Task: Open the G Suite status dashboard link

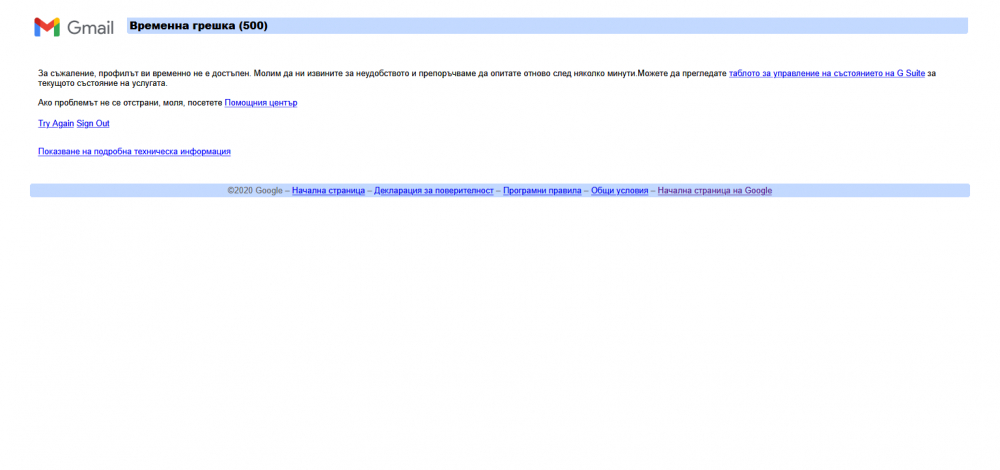Action: tap(827, 74)
